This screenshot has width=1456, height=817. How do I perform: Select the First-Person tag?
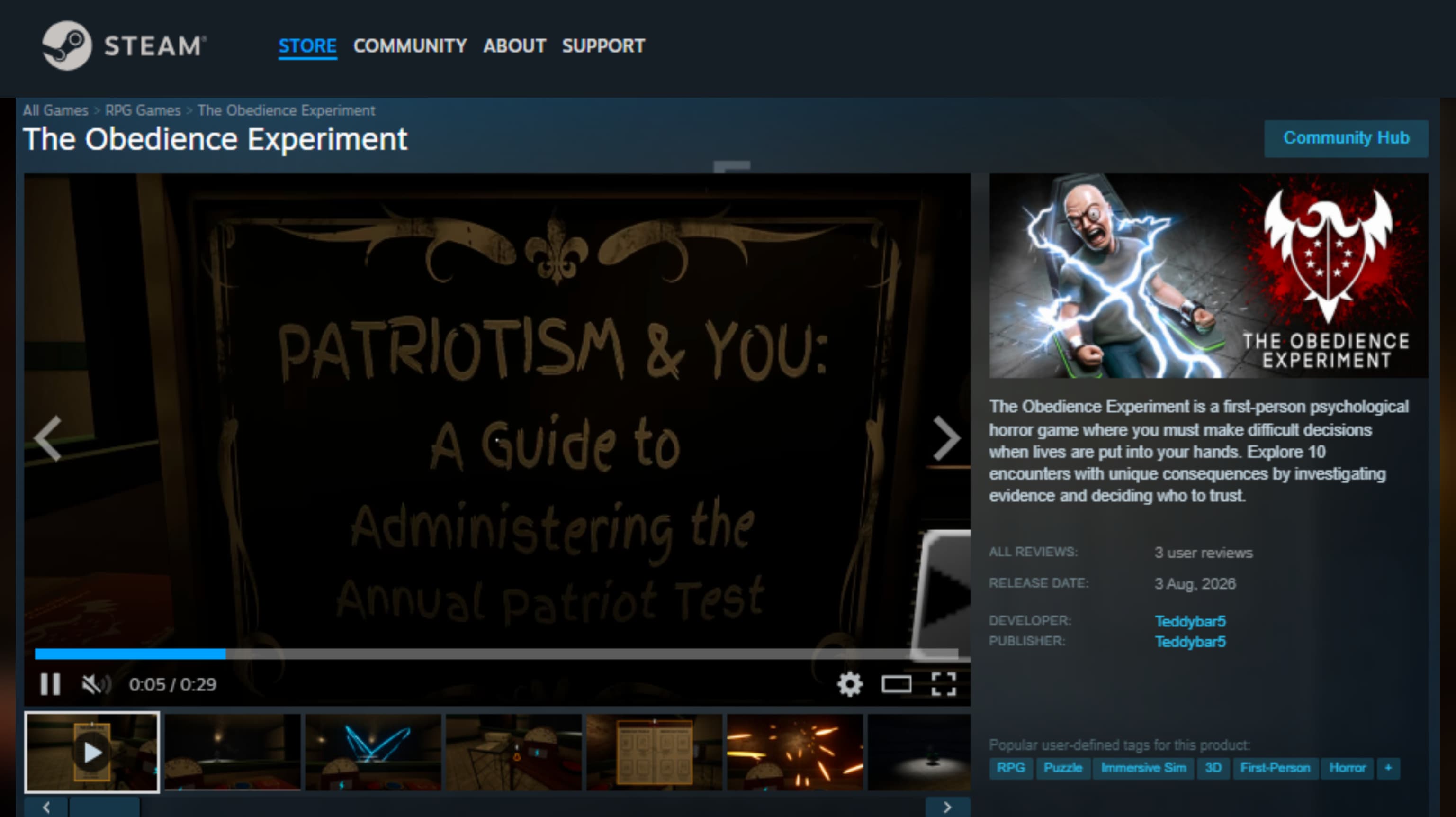tap(1275, 768)
